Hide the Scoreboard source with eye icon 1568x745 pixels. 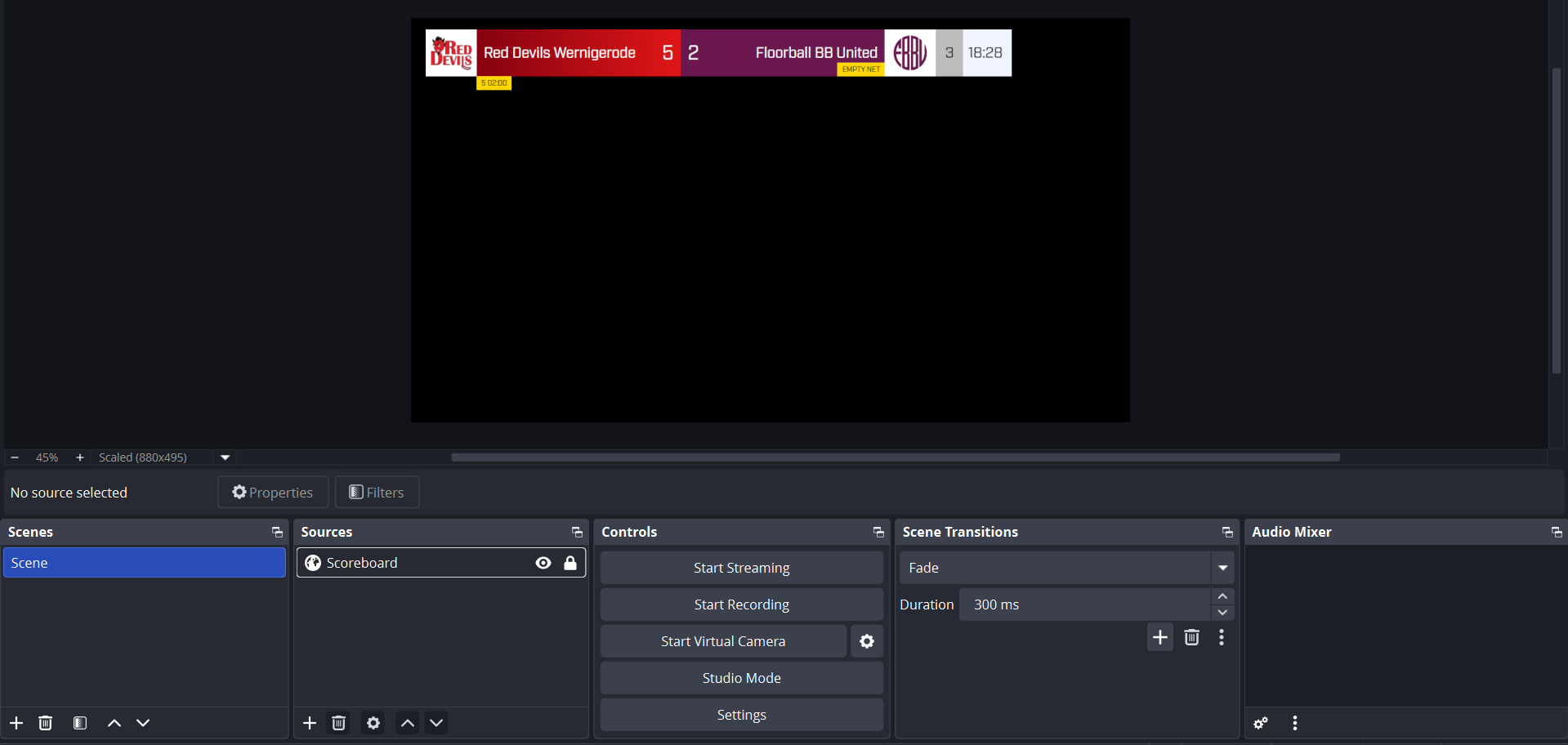543,563
